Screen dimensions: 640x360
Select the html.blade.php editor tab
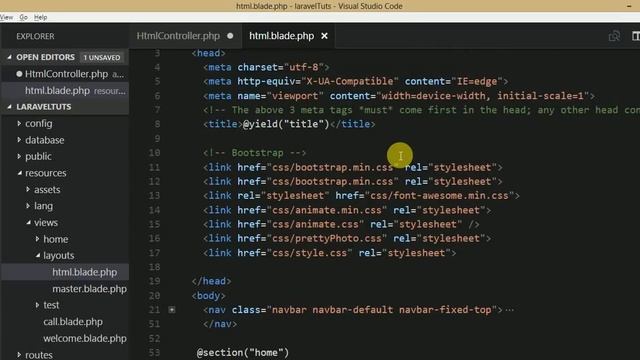tap(282, 36)
